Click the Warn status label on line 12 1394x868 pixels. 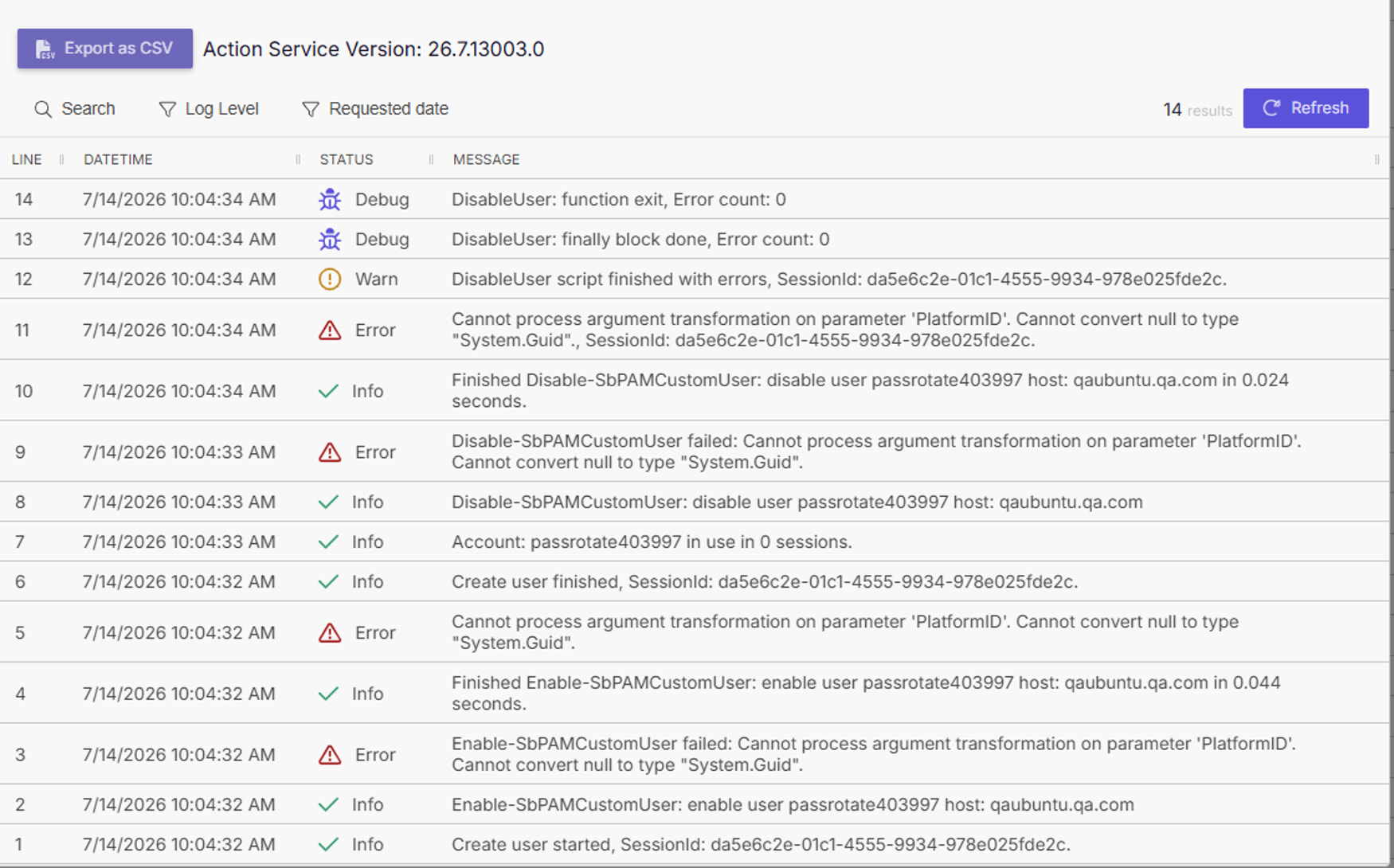pos(376,279)
